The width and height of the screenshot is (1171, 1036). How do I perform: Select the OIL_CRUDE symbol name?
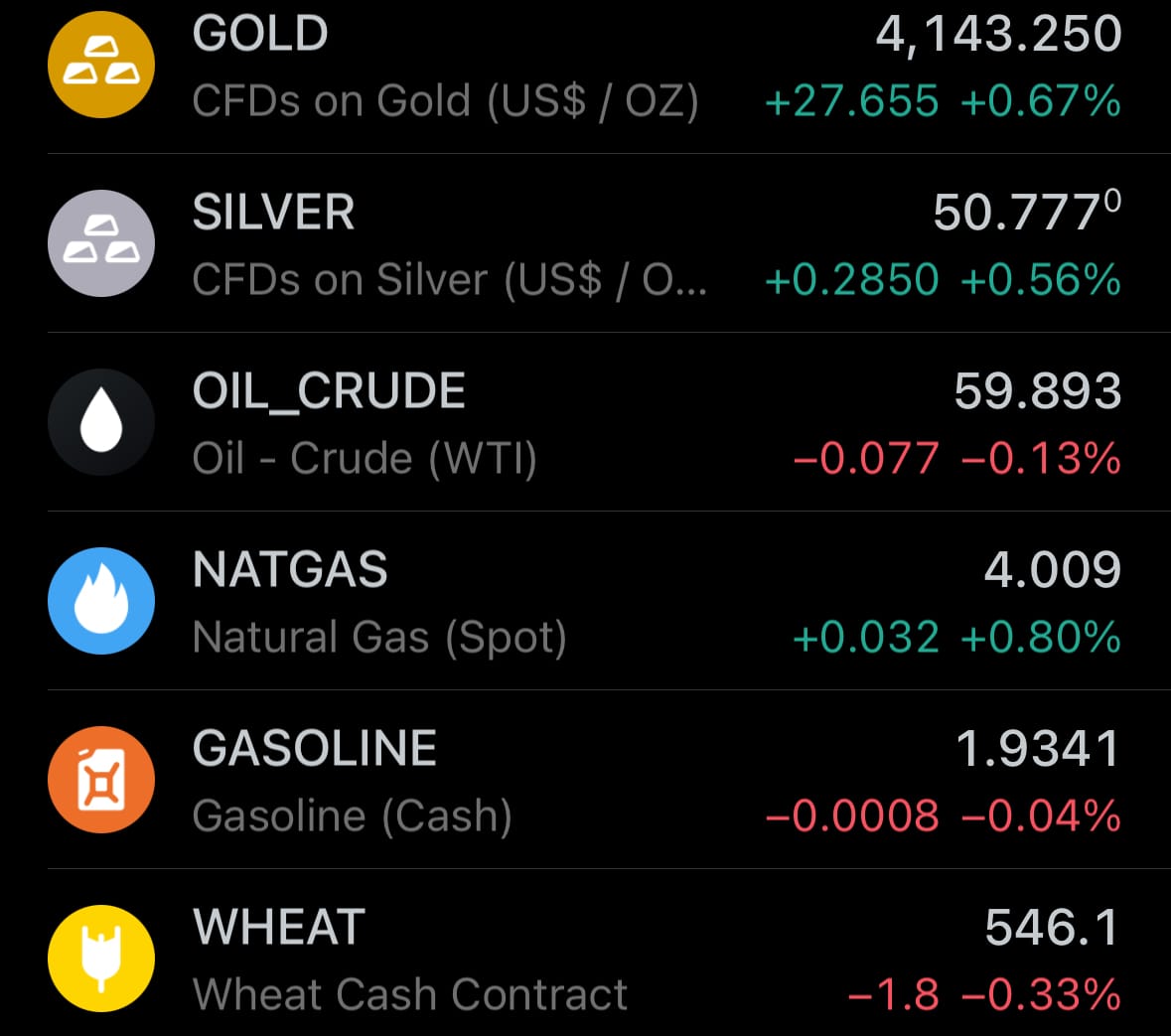pos(329,391)
